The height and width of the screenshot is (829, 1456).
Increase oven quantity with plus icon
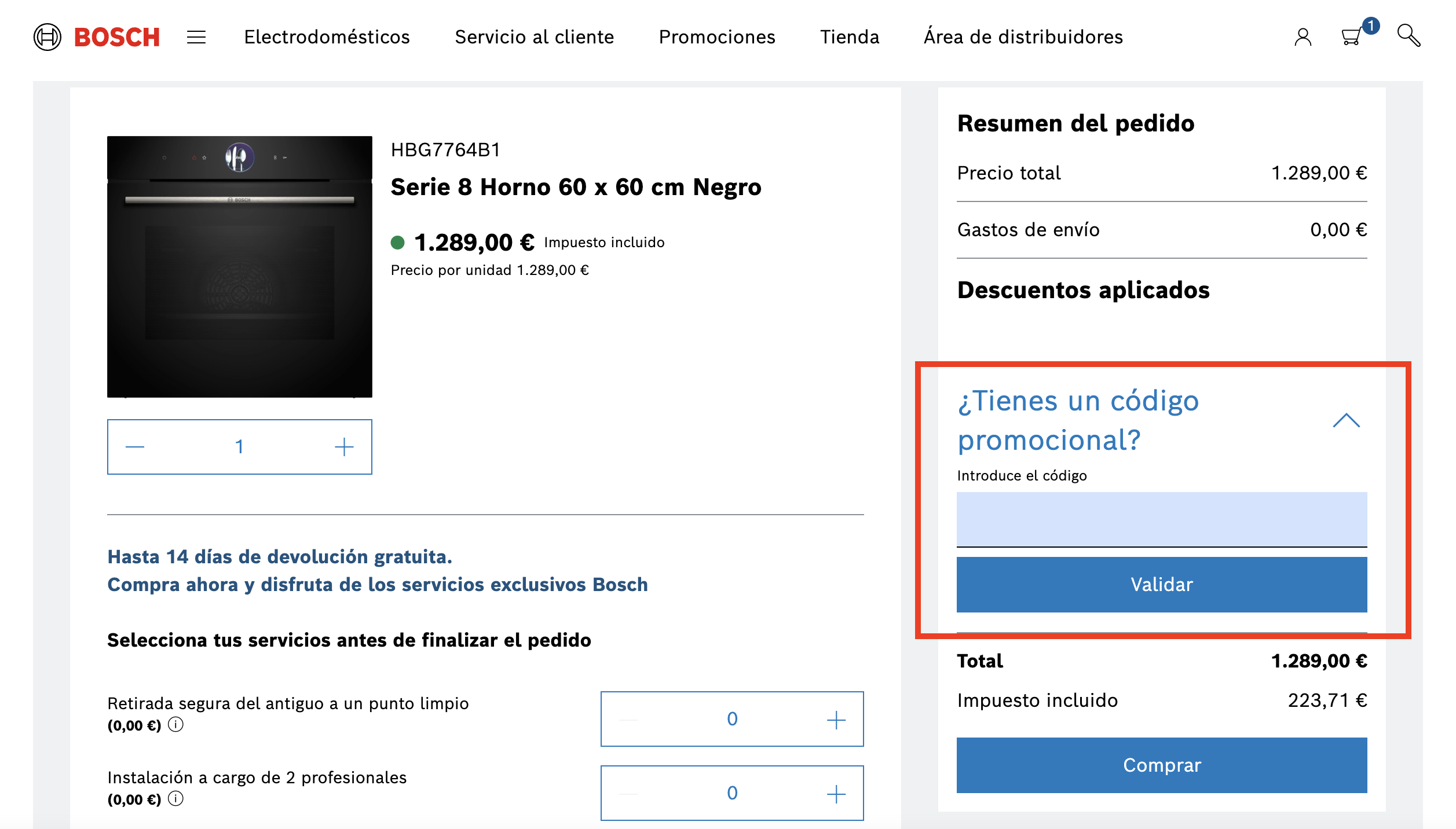344,447
